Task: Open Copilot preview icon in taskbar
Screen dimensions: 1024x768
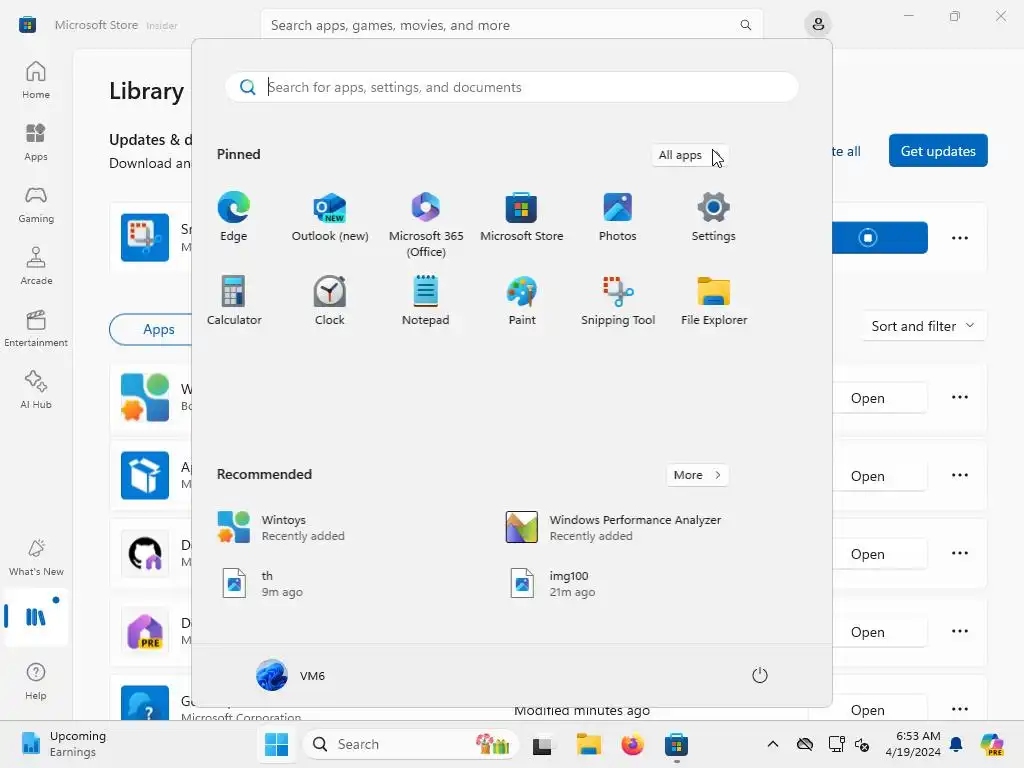Action: 991,744
